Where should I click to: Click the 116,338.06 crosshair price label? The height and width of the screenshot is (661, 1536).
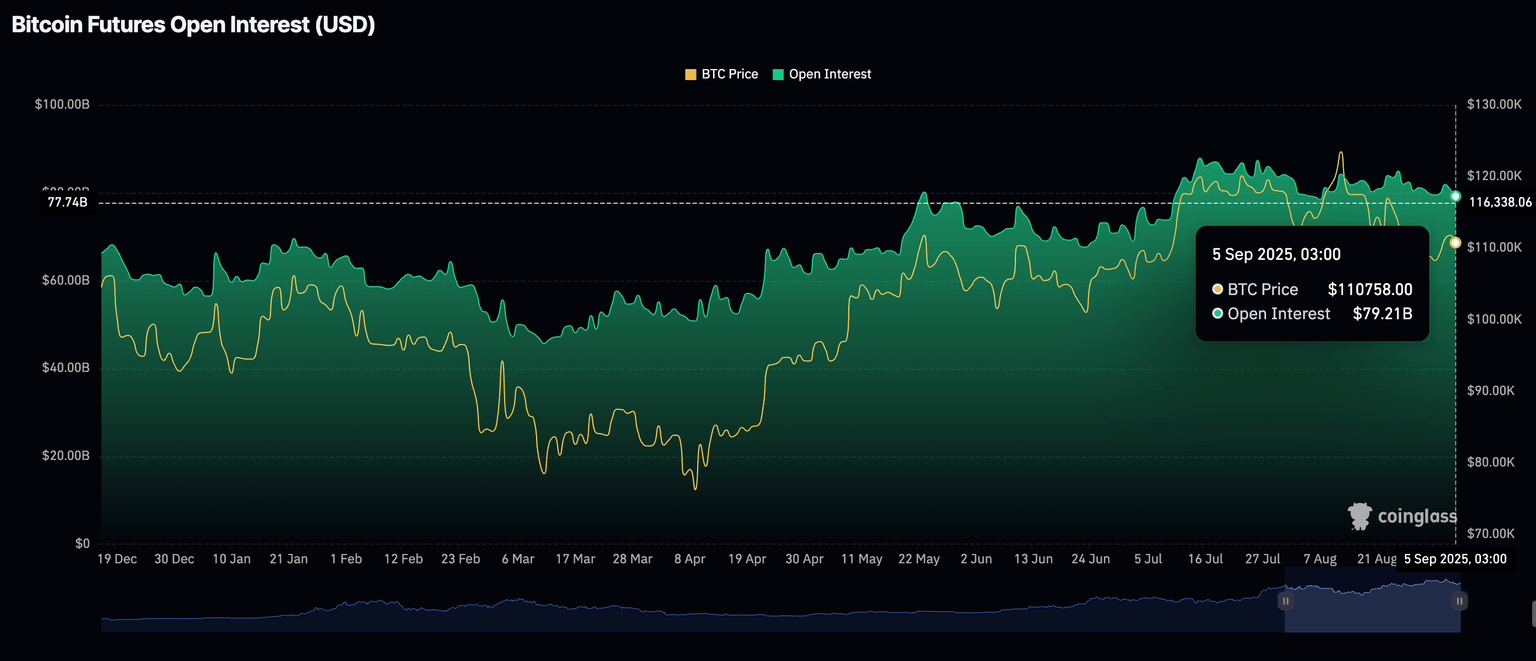click(x=1499, y=202)
